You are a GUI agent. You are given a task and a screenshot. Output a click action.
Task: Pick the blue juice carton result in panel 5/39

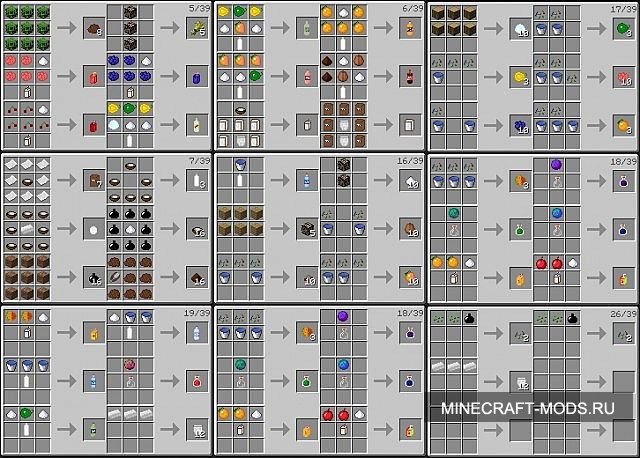tap(197, 76)
